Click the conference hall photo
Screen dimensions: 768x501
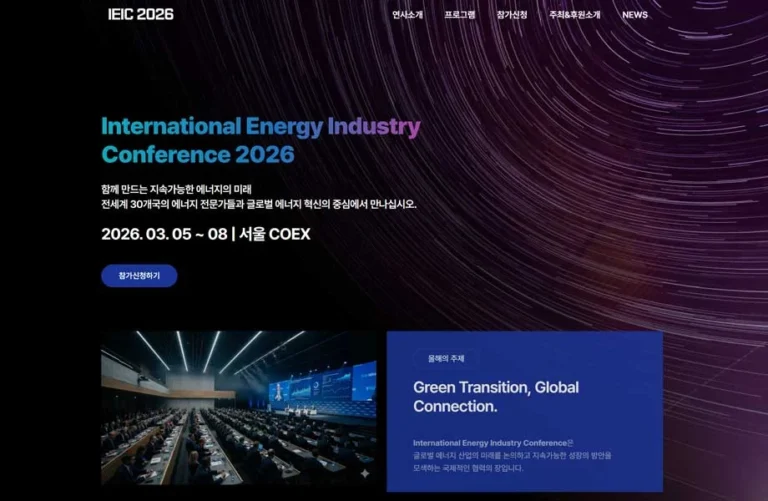pos(239,408)
